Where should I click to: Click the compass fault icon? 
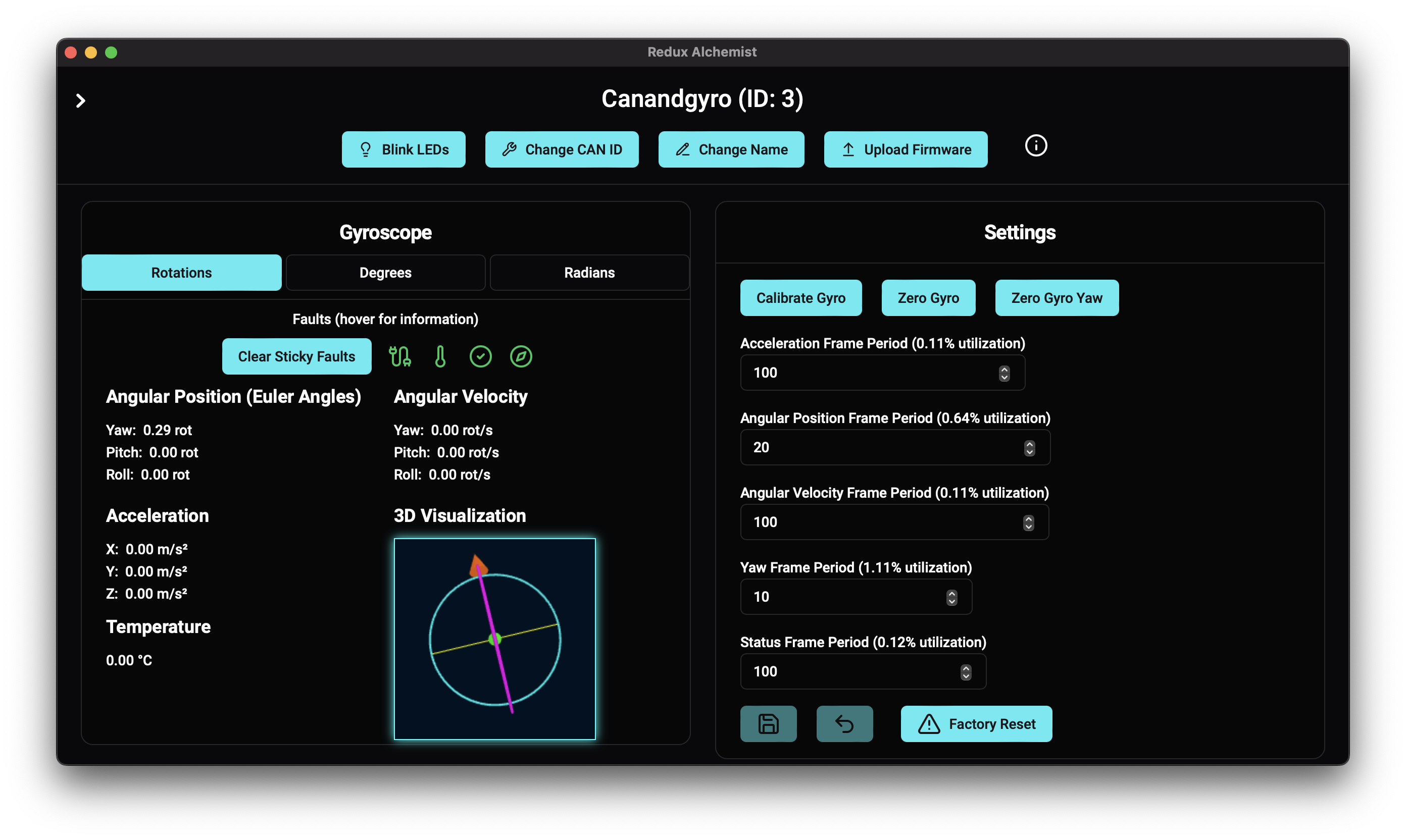click(x=520, y=356)
